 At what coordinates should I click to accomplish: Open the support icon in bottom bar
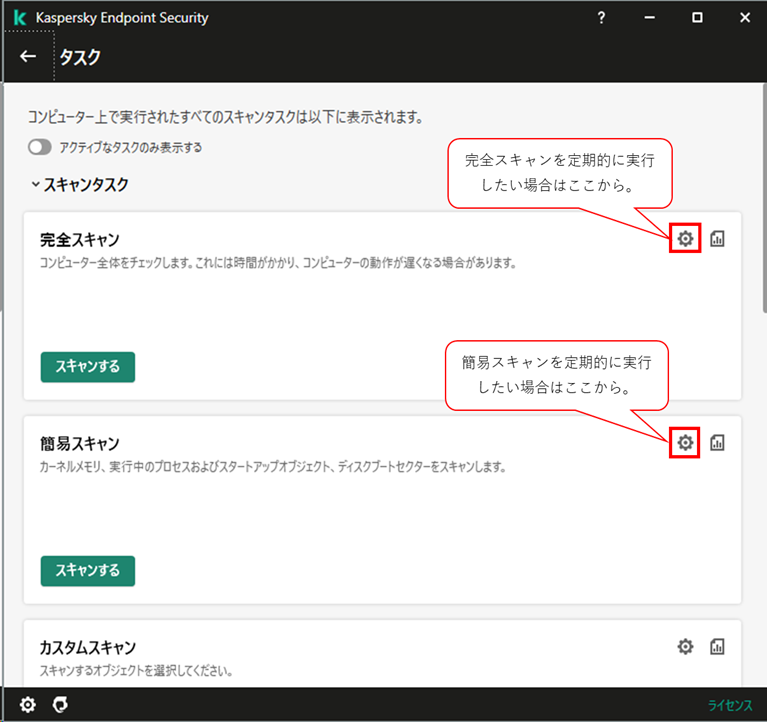tap(60, 704)
